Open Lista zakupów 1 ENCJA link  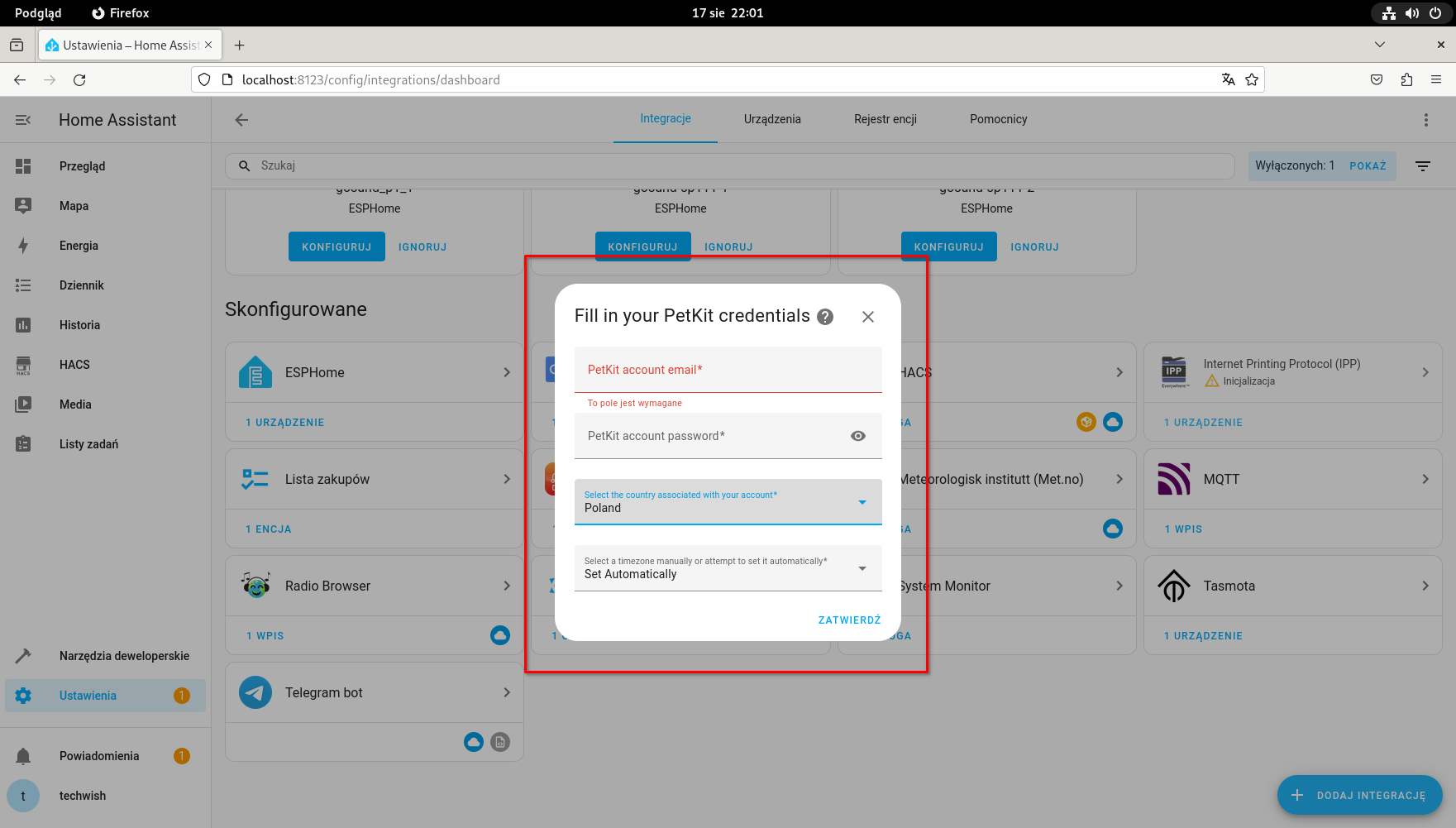[269, 529]
